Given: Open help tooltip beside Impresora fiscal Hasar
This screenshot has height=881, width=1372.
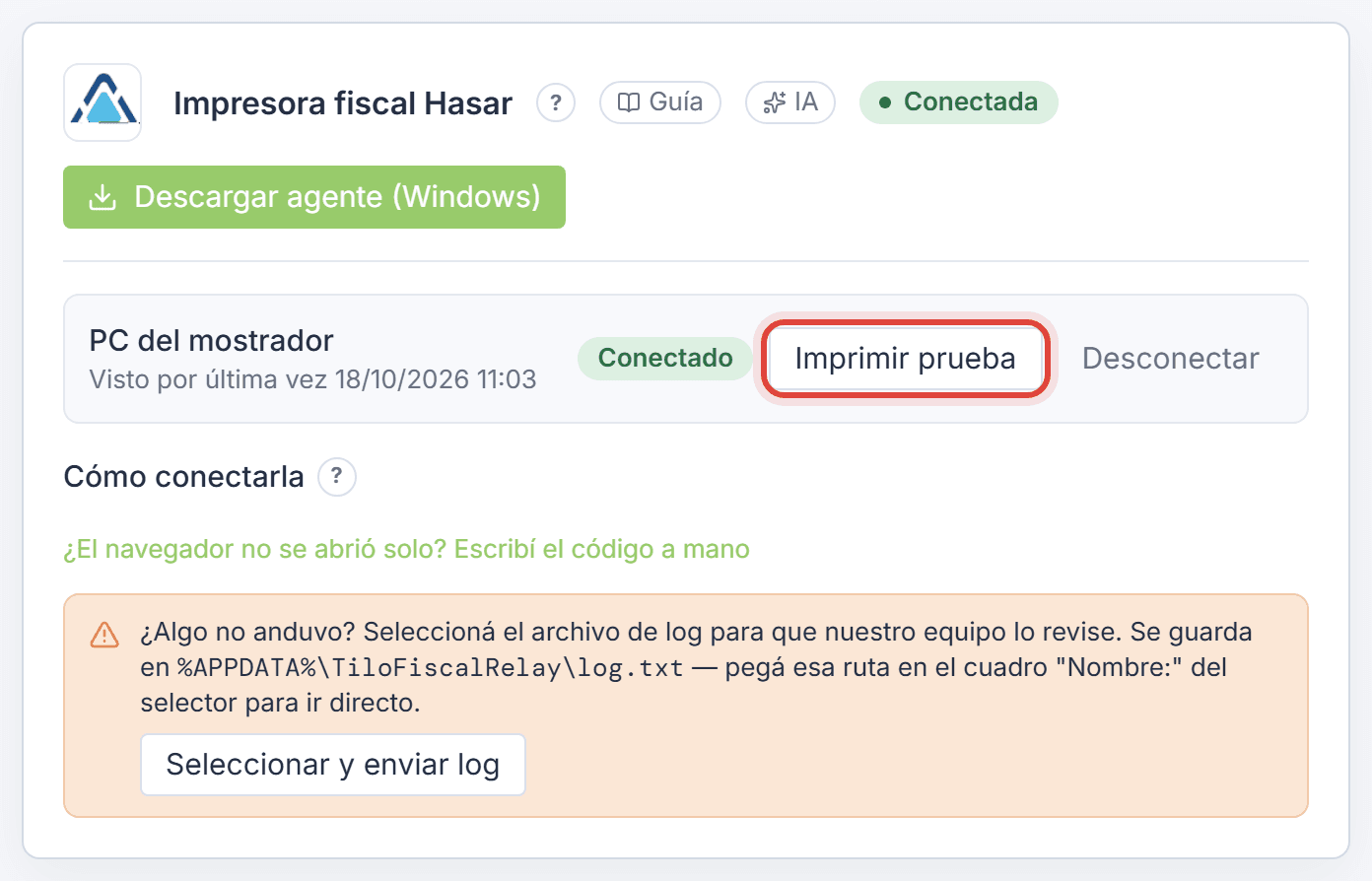Looking at the screenshot, I should coord(556,102).
